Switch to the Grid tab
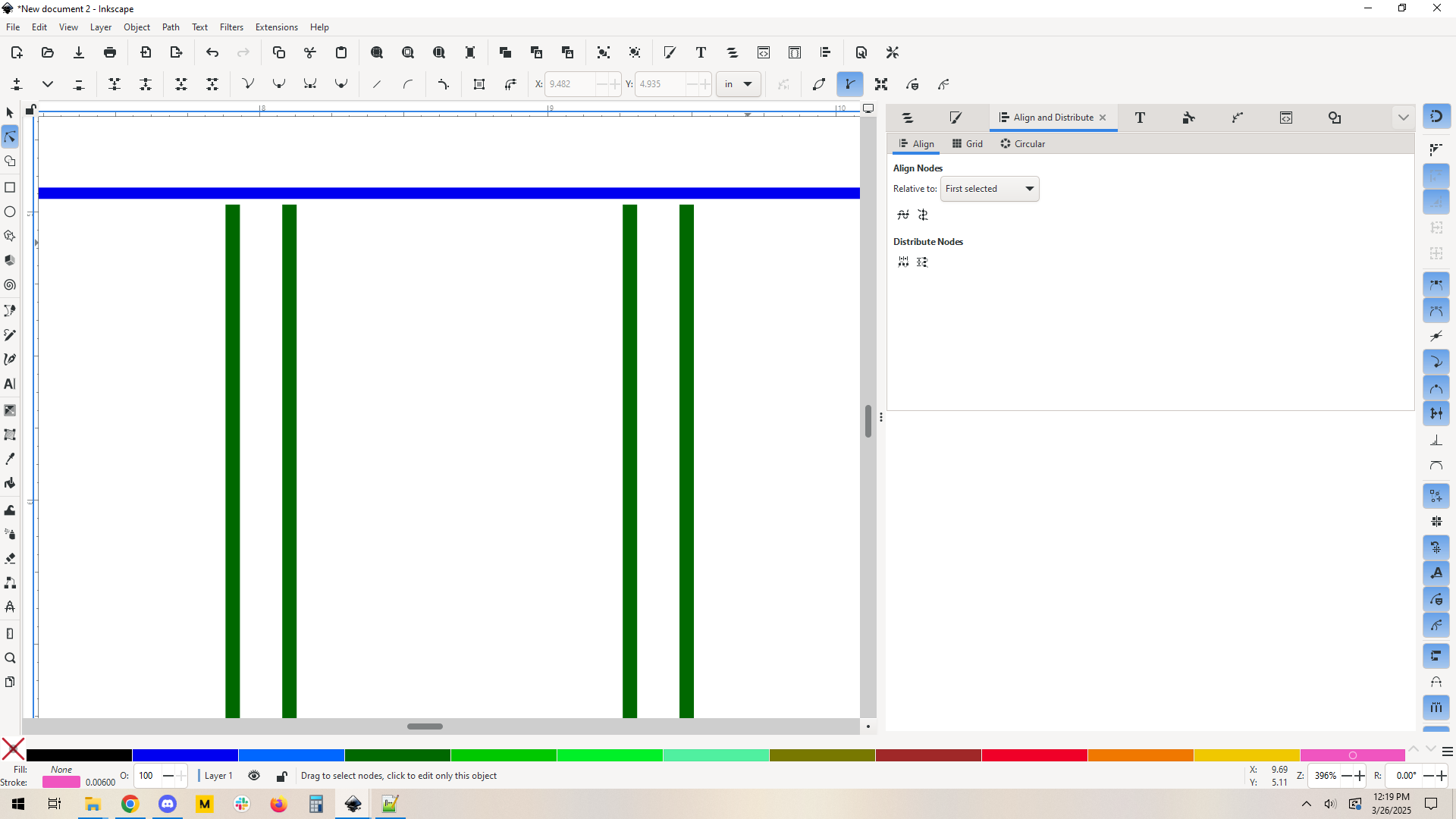Image resolution: width=1456 pixels, height=819 pixels. [x=967, y=144]
